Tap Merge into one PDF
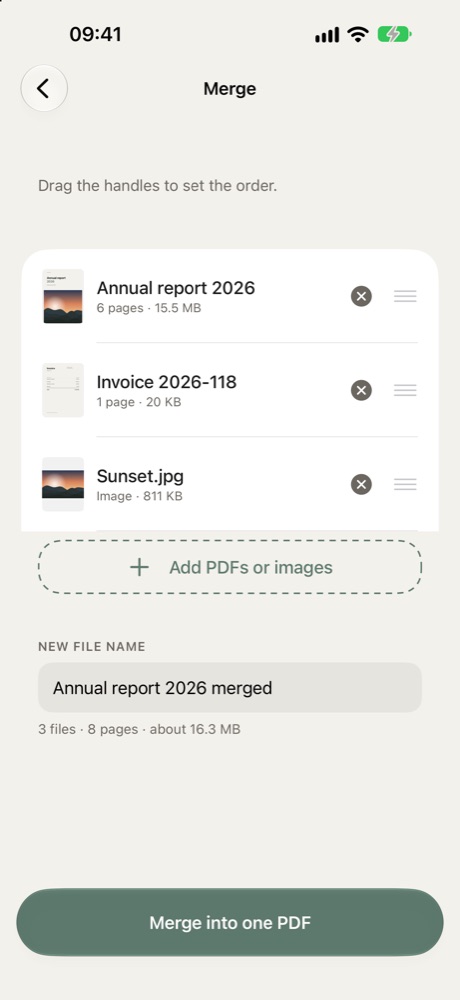460x1000 pixels. (230, 922)
